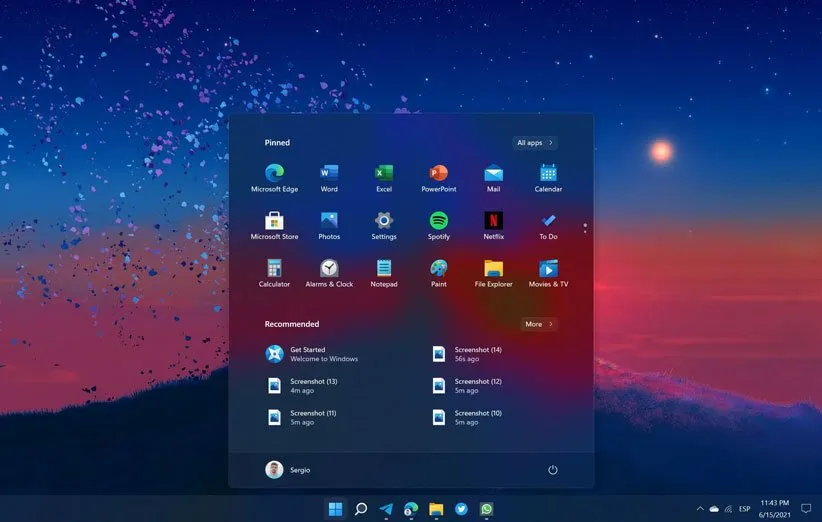Open the Excel pinned app

click(384, 174)
